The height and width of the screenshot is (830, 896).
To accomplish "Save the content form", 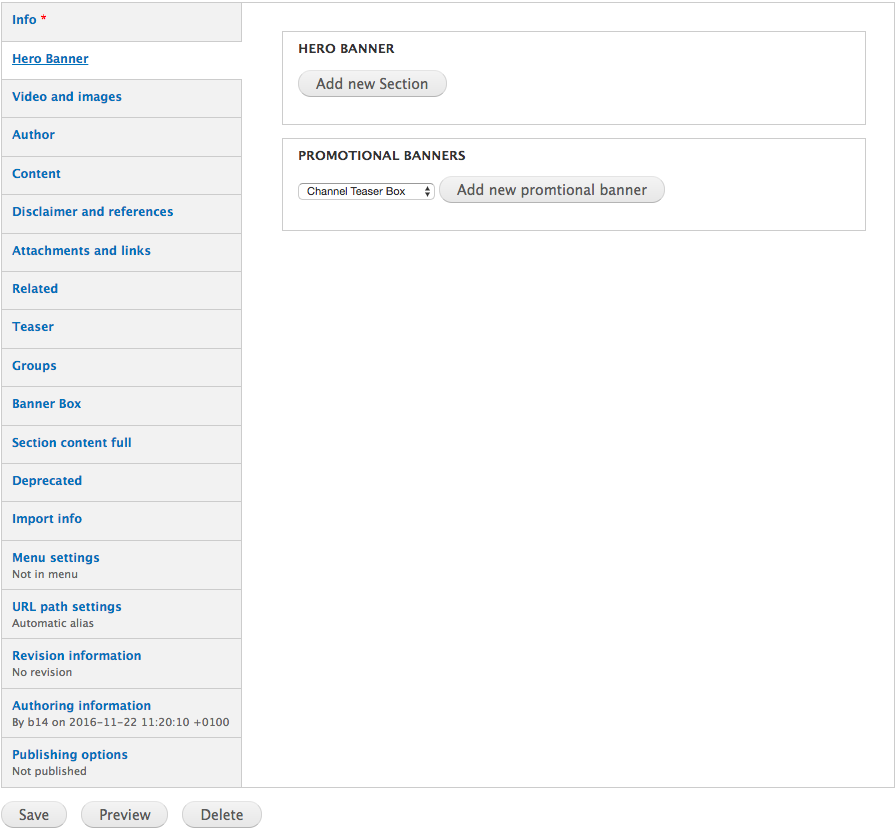I will (34, 815).
